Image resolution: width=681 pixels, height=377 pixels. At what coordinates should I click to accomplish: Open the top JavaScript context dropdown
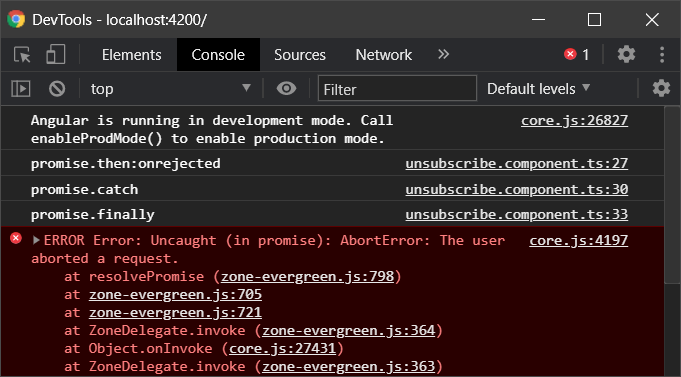click(x=171, y=89)
